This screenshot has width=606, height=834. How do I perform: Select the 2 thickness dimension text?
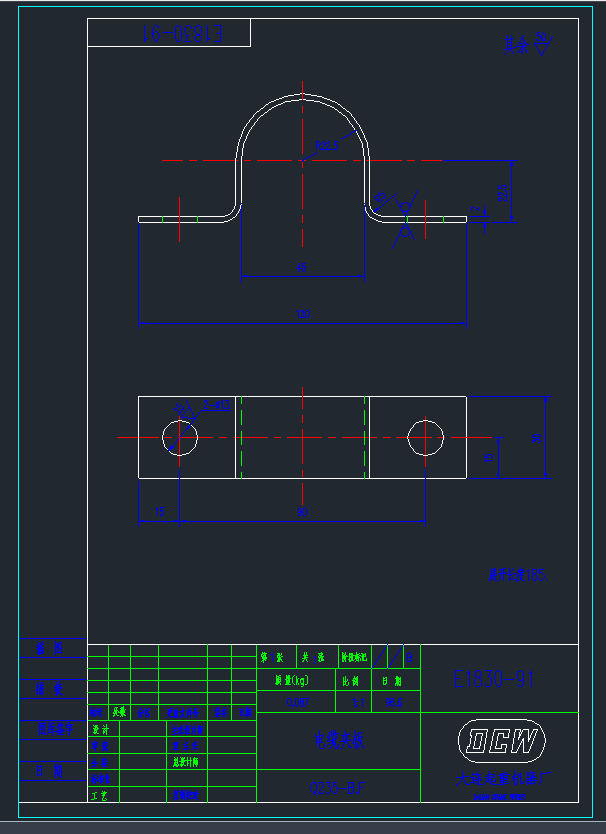[x=477, y=211]
